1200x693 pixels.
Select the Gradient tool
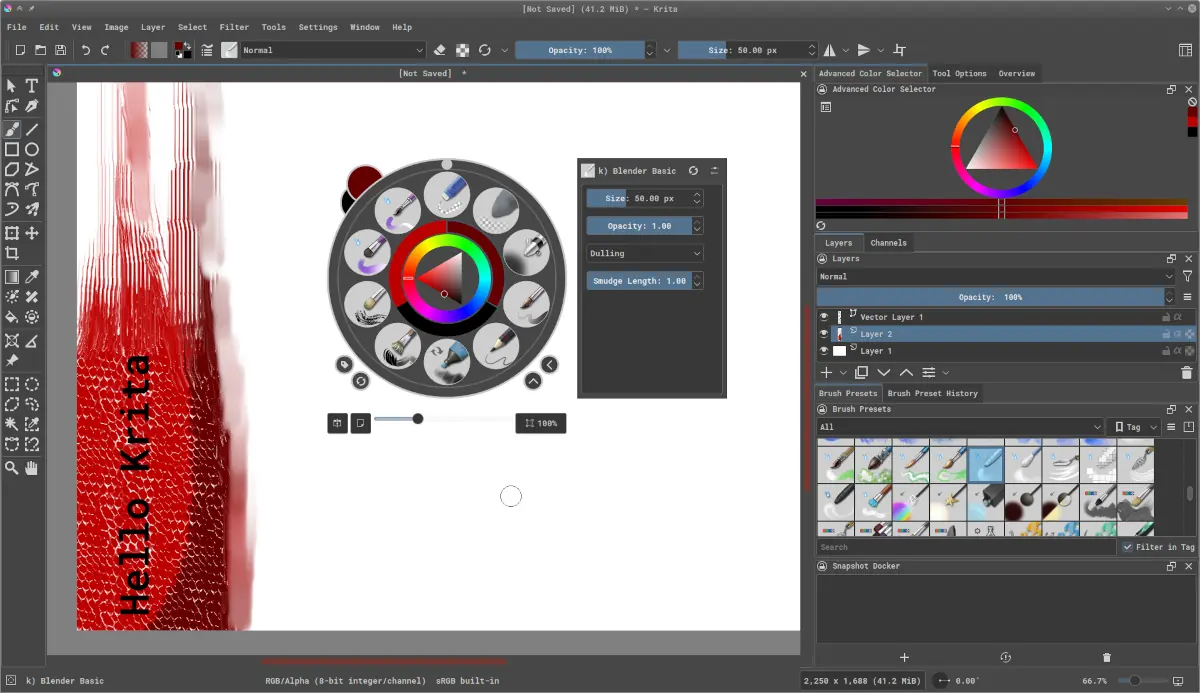12,277
